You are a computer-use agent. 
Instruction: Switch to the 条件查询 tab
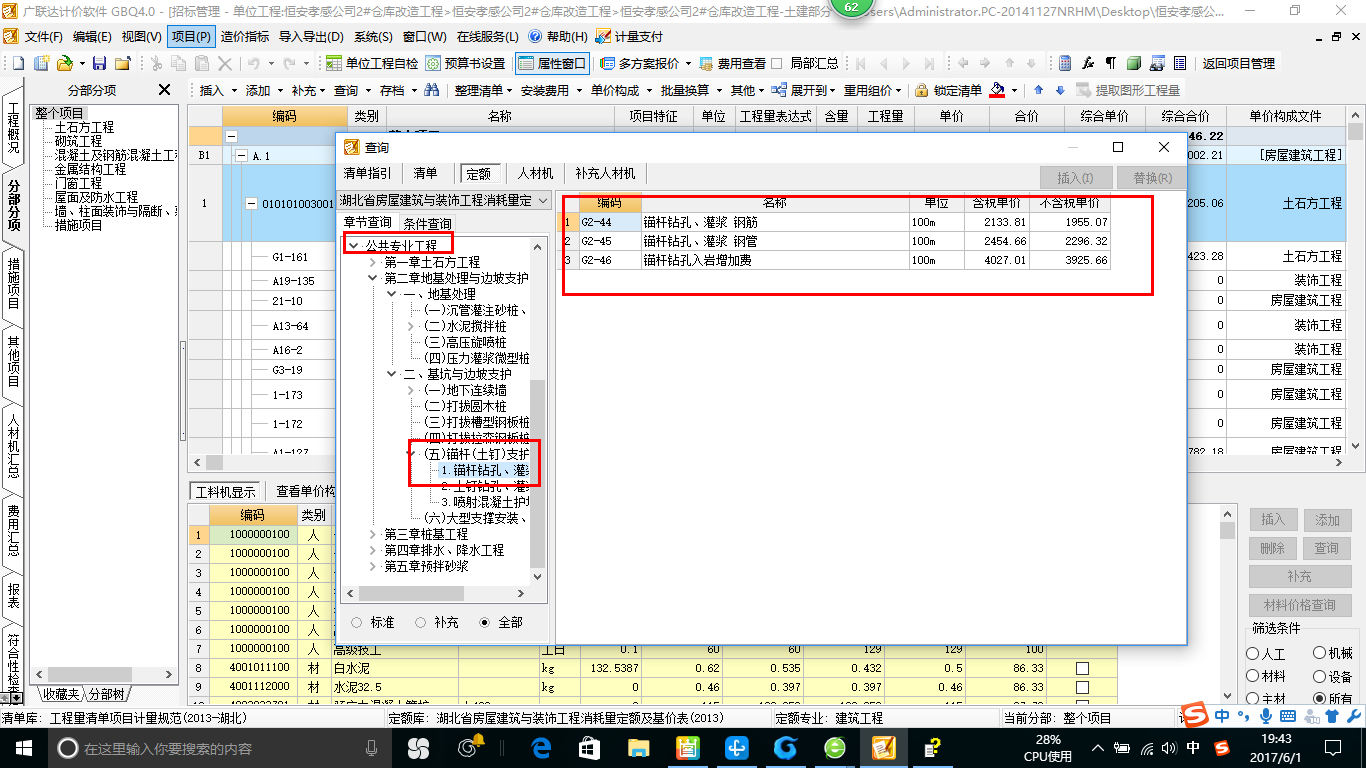[x=427, y=223]
